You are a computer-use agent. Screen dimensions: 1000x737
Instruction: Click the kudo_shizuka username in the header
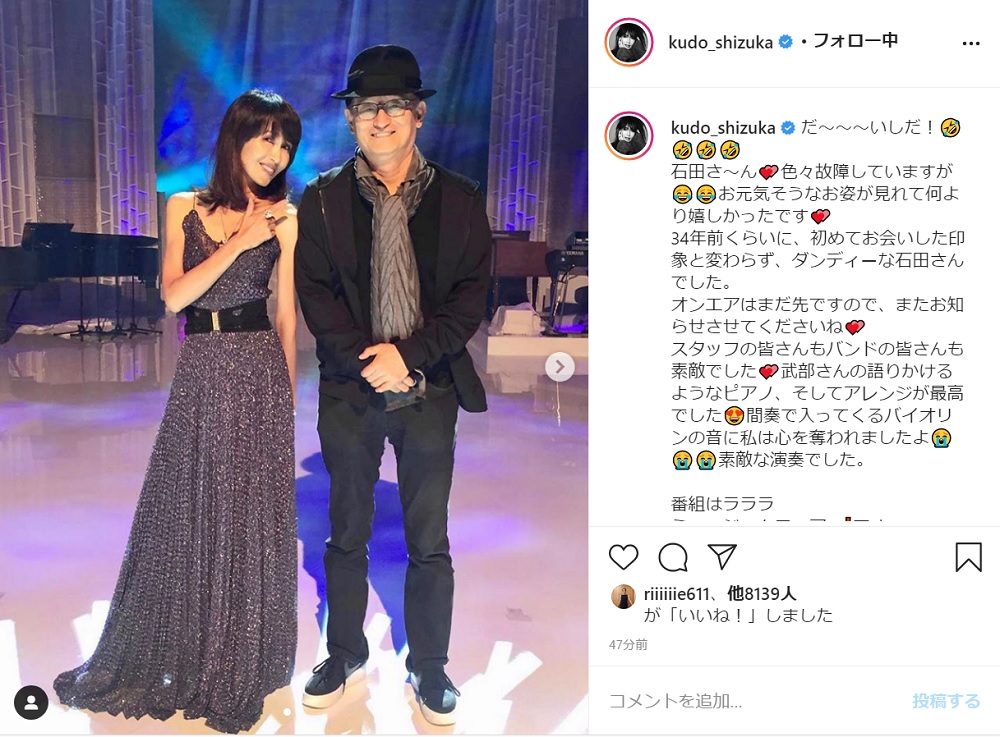[720, 43]
